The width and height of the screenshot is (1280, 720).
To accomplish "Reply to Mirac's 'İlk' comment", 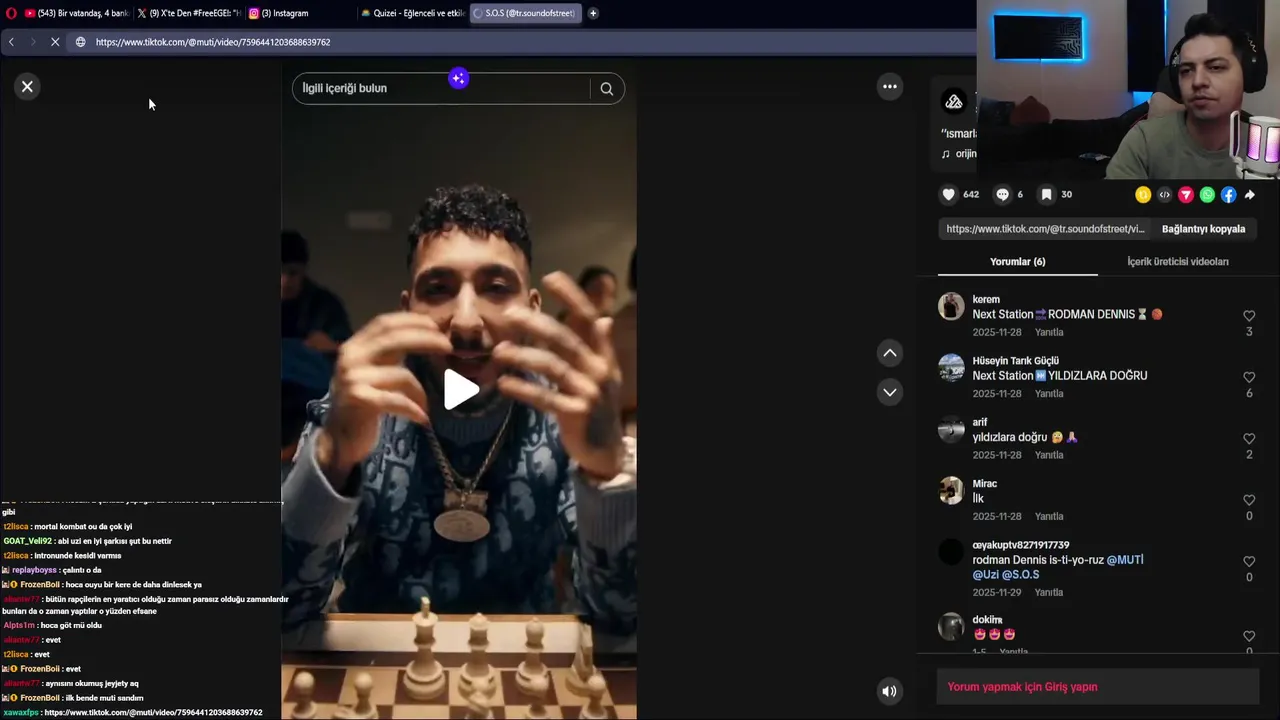I will [x=1048, y=517].
